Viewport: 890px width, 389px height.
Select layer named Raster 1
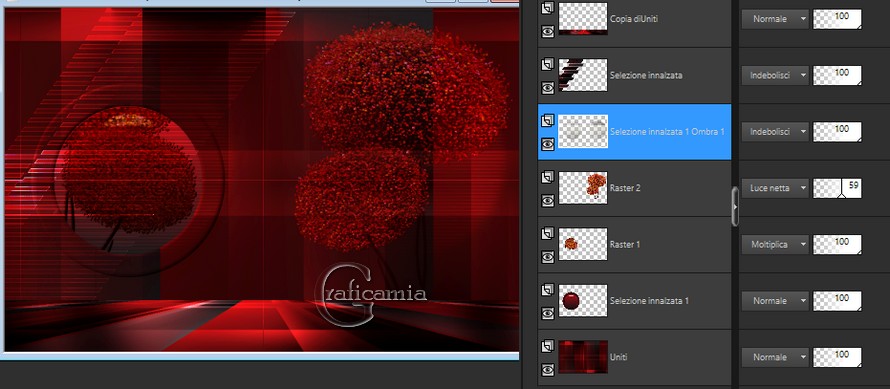point(625,244)
